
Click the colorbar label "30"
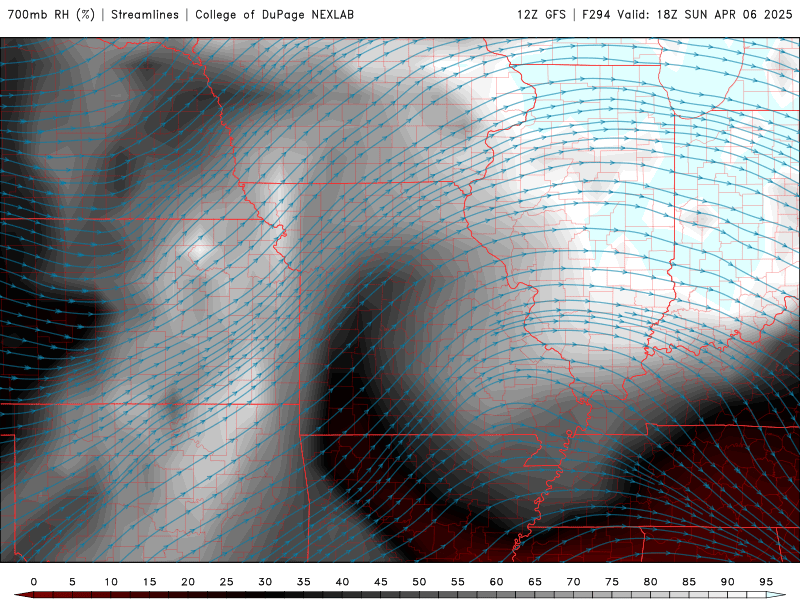265,582
